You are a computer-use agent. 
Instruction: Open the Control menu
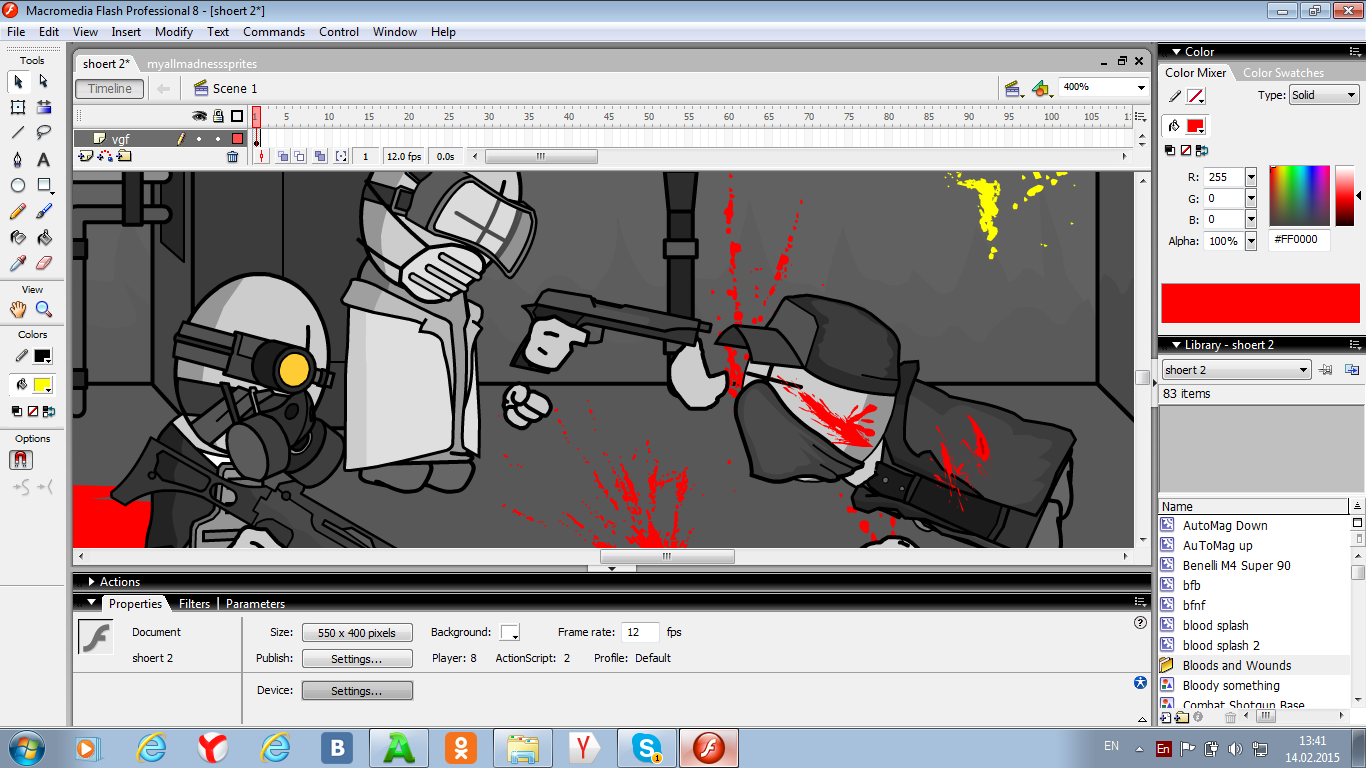[339, 32]
